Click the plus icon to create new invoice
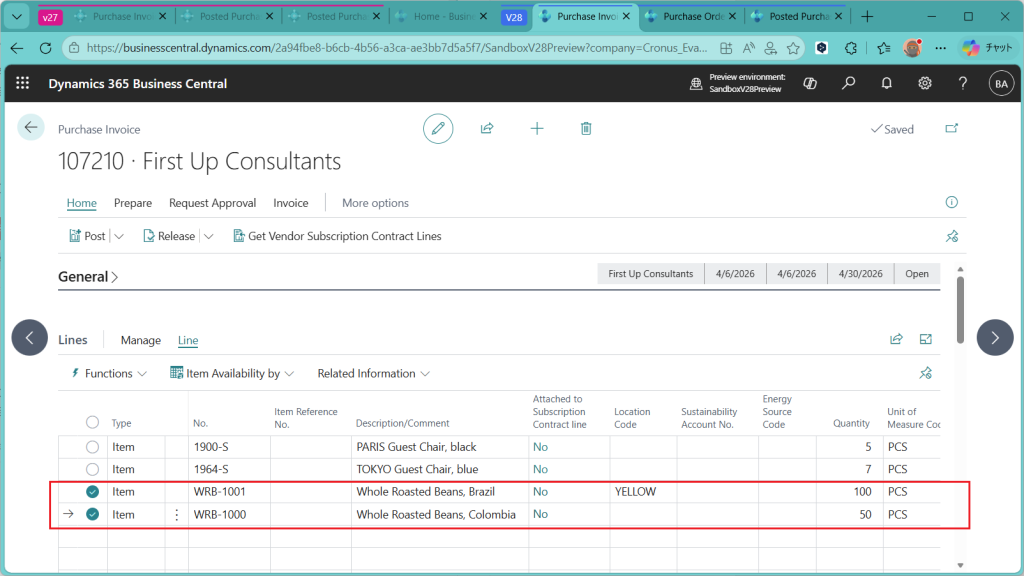The image size is (1024, 576). click(x=537, y=128)
